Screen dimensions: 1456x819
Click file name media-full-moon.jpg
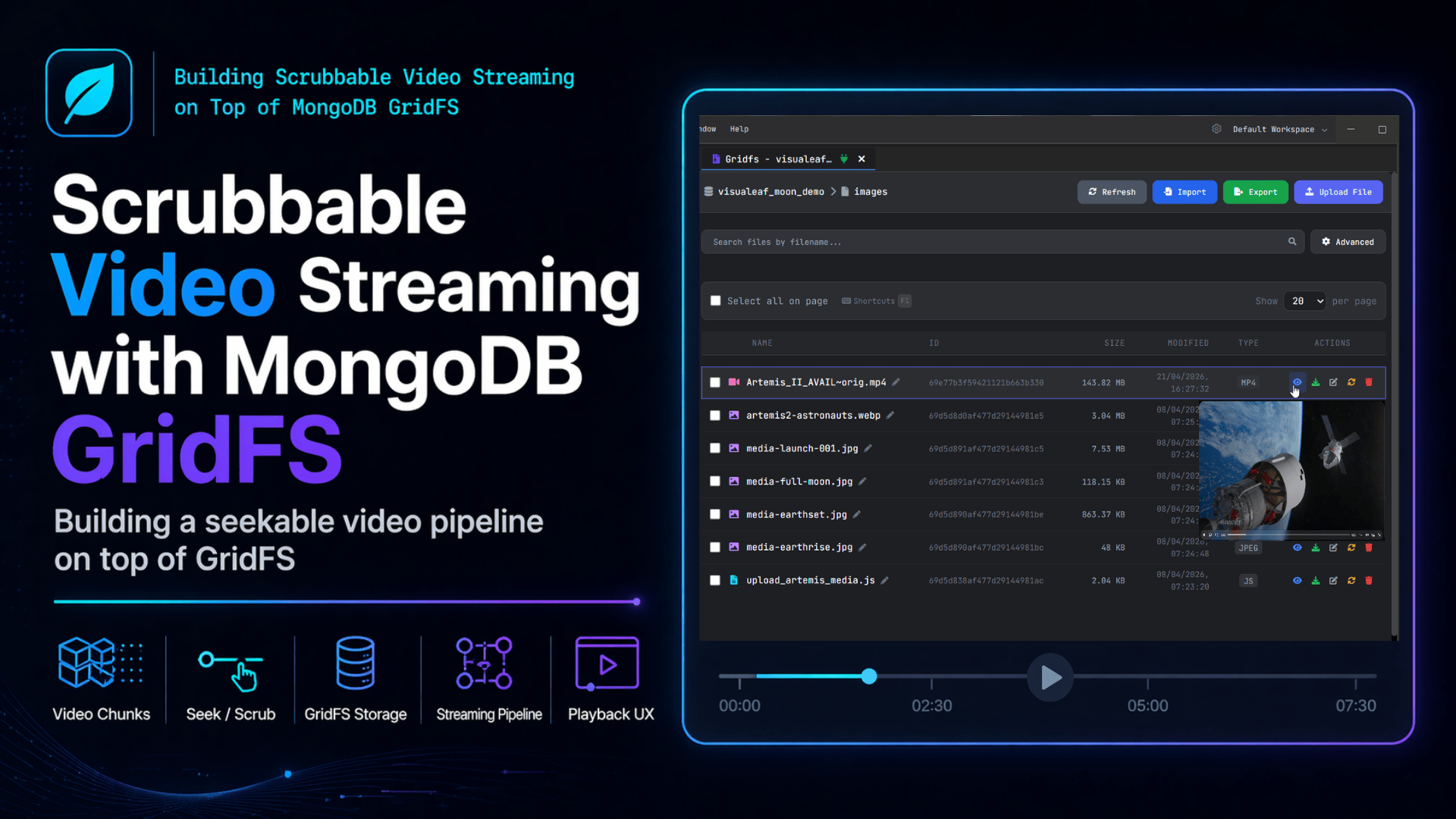pyautogui.click(x=799, y=482)
